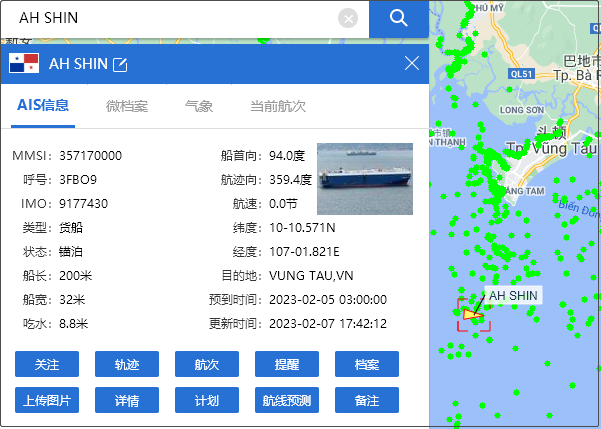Open the 气象 tab
601x429 pixels.
point(199,106)
